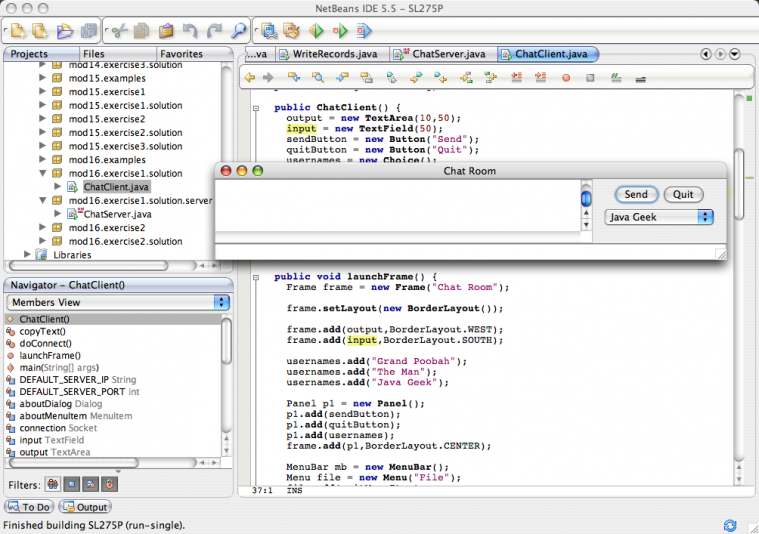The image size is (759, 534).
Task: Click the Stop Macro Recording square icon
Action: (x=590, y=78)
